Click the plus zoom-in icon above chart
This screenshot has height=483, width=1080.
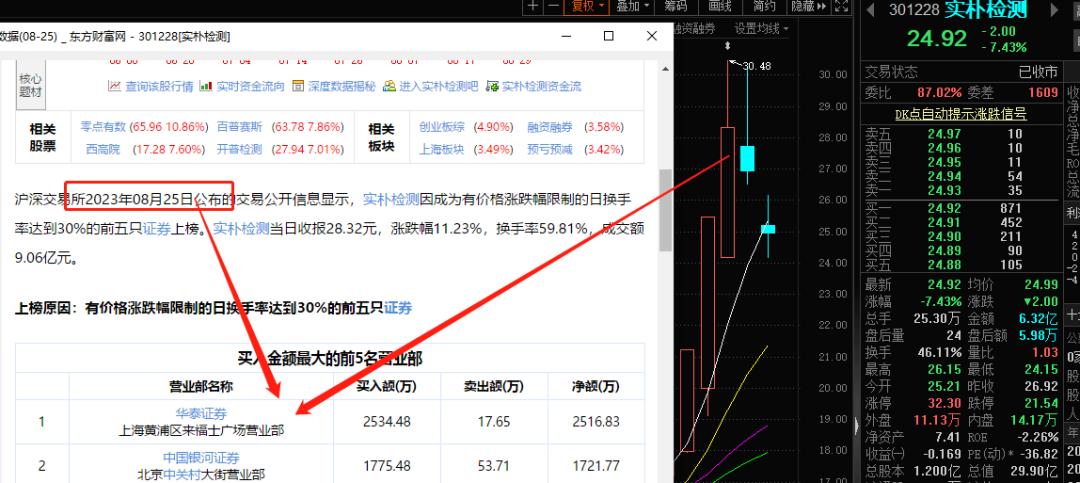click(533, 6)
